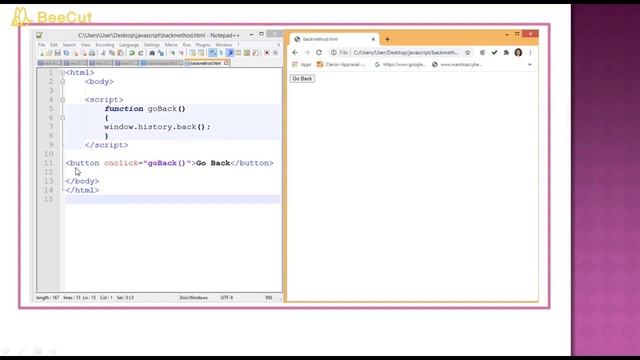Click the Redo arrow in Notepad++ toolbar
This screenshot has height=360, width=640.
(x=141, y=53)
